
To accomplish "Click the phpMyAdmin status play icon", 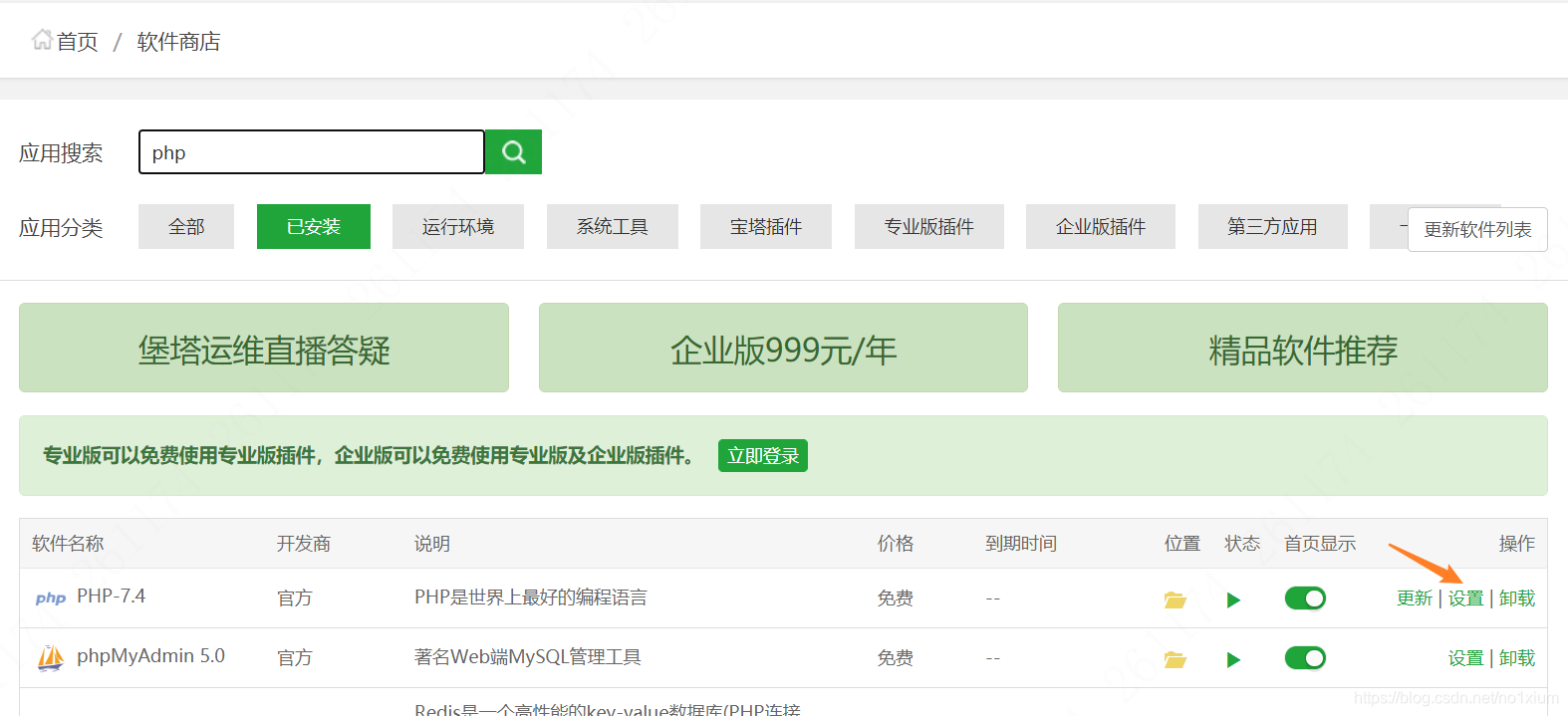I will 1233,659.
